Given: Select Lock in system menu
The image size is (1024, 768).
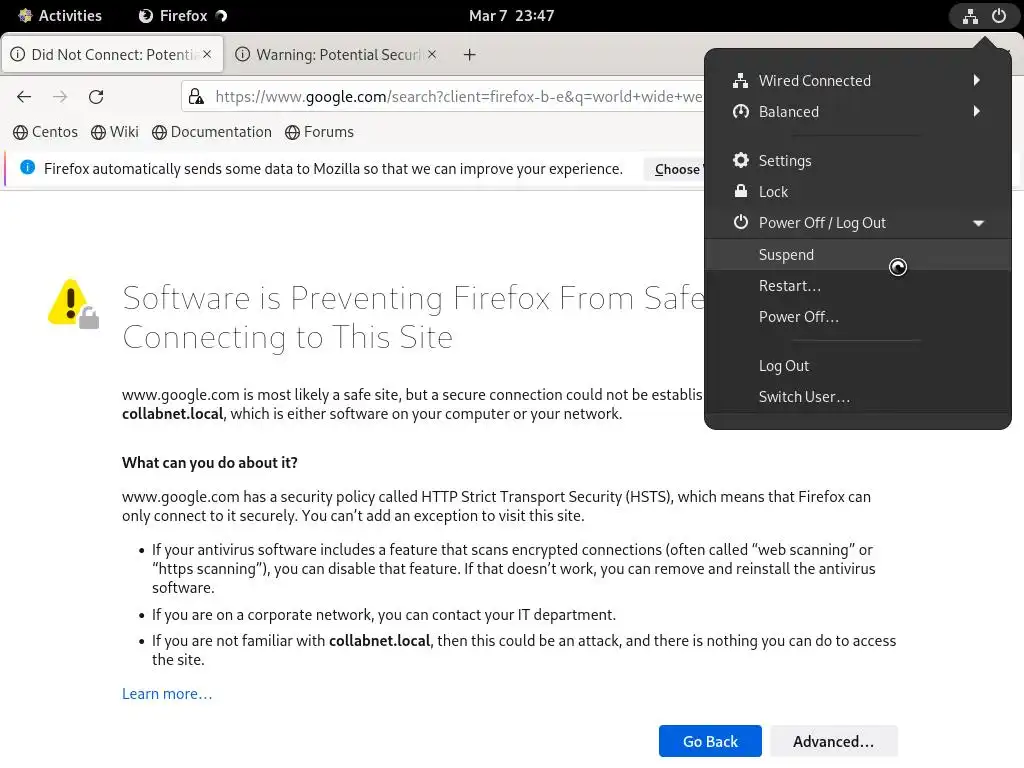Looking at the screenshot, I should tap(857, 191).
